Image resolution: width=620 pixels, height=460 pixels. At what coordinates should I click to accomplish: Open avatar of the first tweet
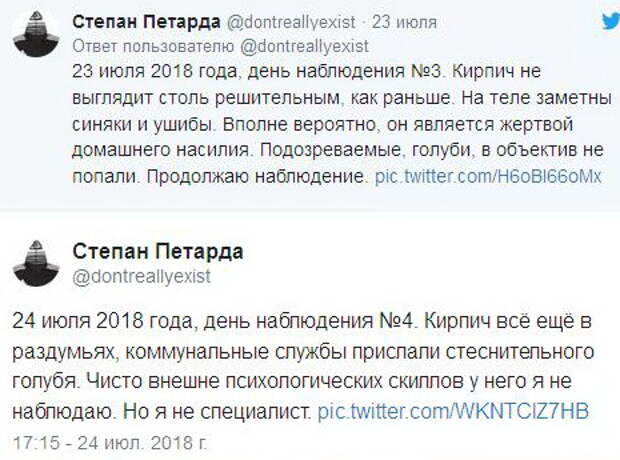(36, 34)
